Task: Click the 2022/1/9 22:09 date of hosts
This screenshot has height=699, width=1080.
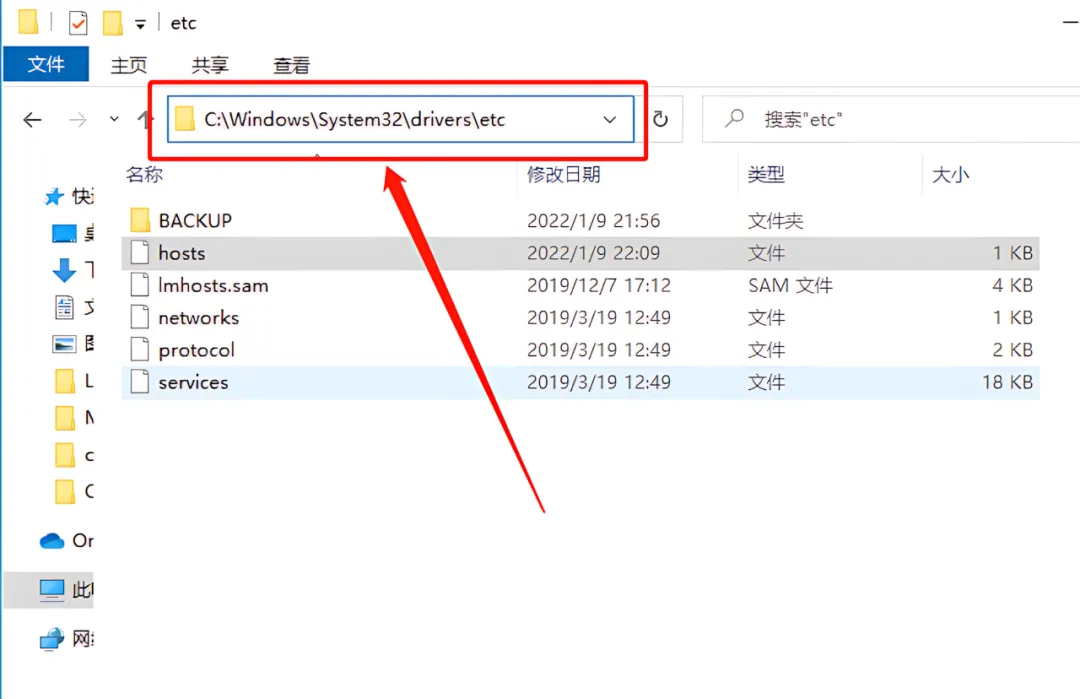Action: [x=594, y=253]
